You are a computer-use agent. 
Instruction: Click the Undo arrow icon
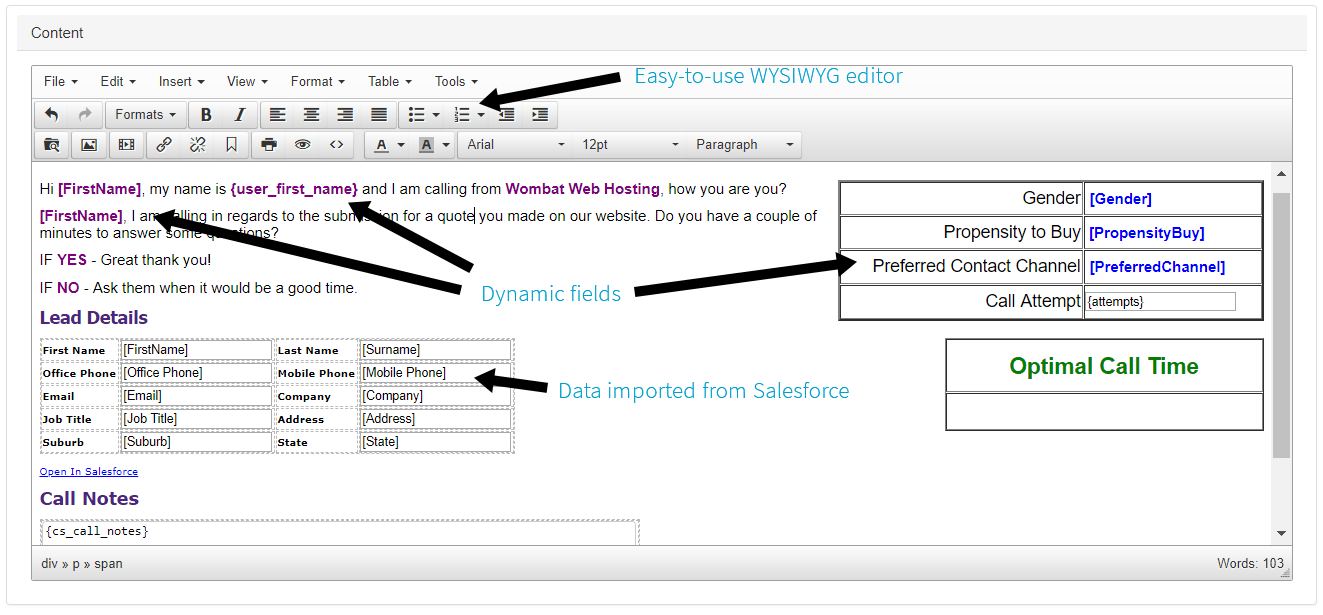(52, 115)
